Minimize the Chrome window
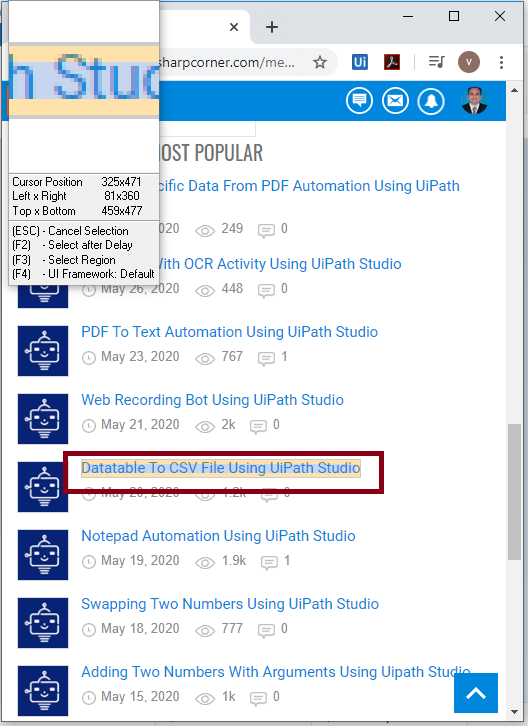The height and width of the screenshot is (726, 528). click(408, 16)
